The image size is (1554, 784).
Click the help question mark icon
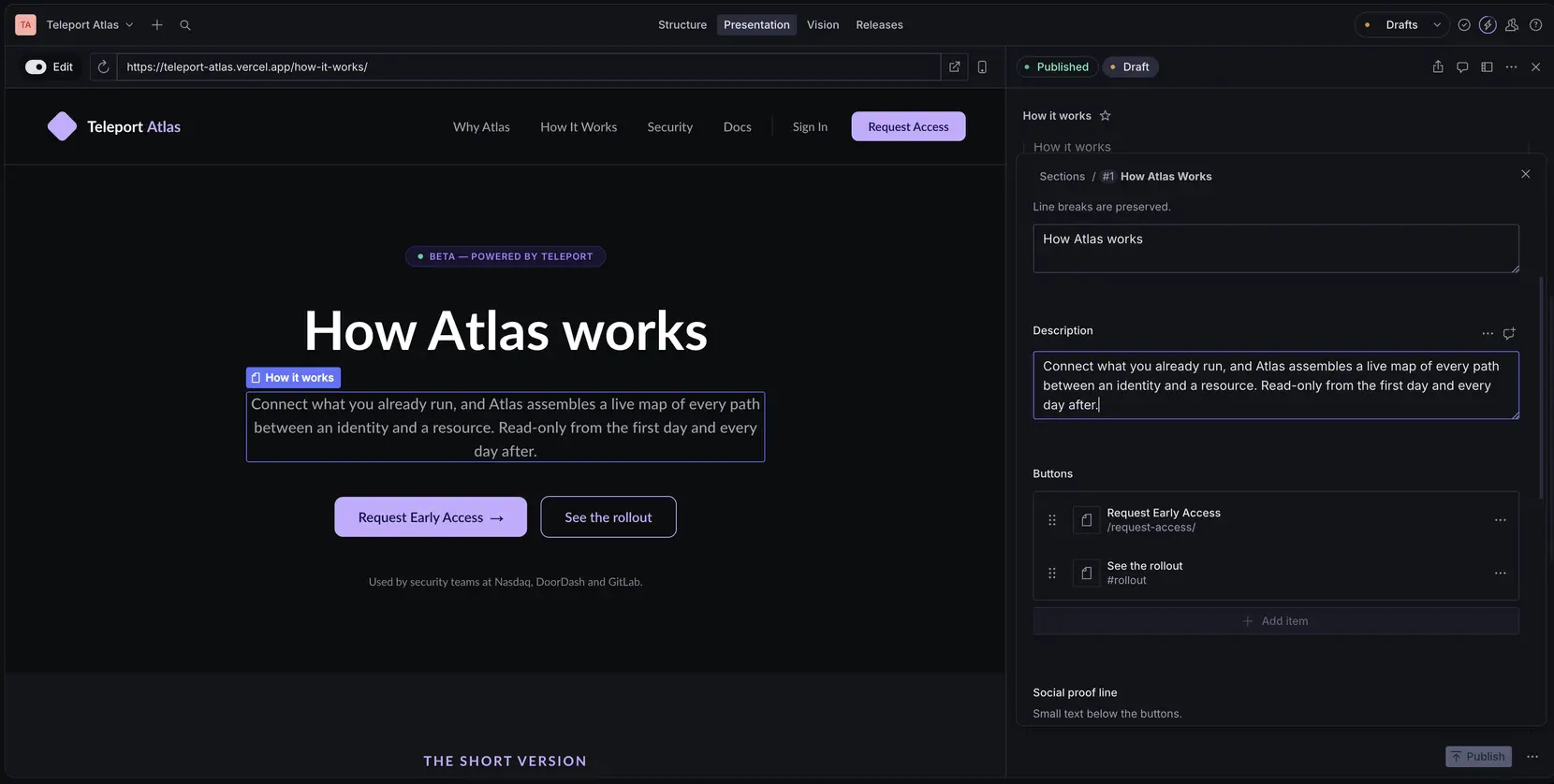(x=1535, y=25)
